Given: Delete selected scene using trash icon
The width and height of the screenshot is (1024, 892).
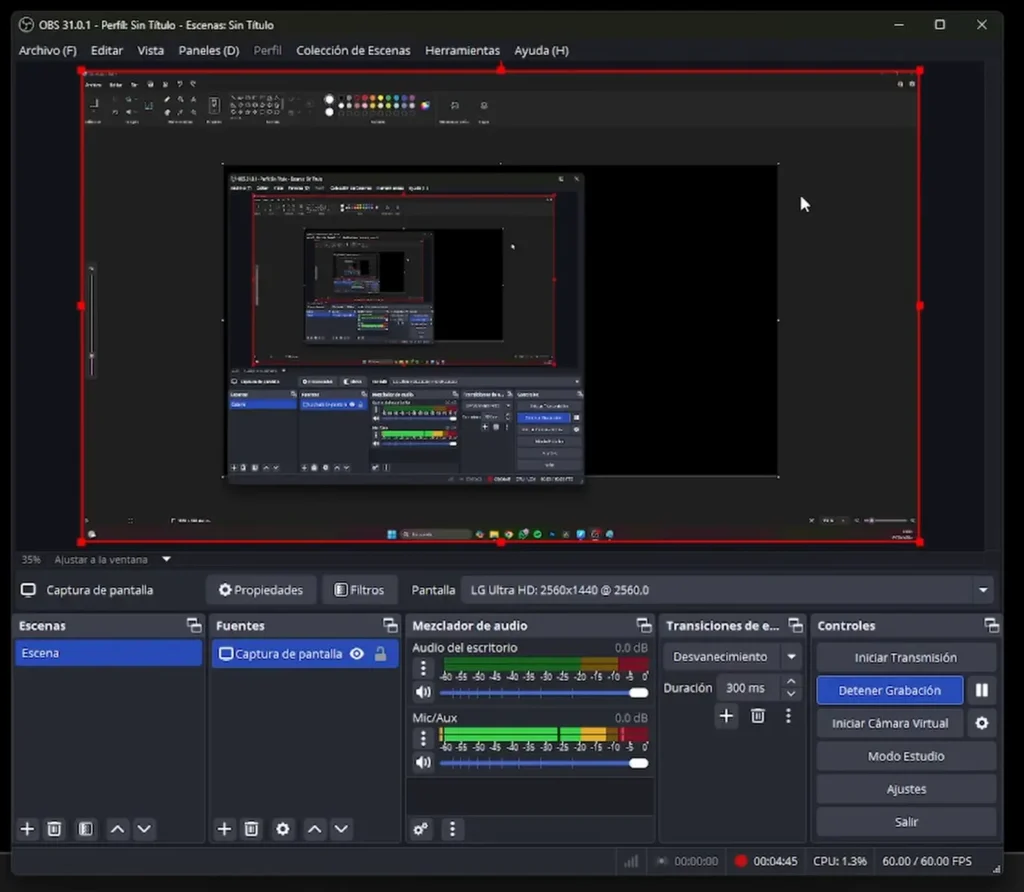Looking at the screenshot, I should (54, 829).
